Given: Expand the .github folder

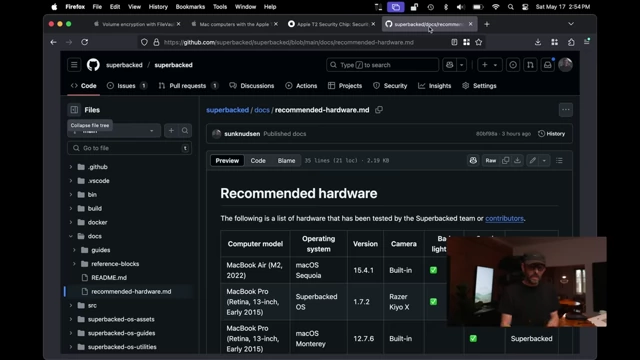Looking at the screenshot, I should (71, 167).
